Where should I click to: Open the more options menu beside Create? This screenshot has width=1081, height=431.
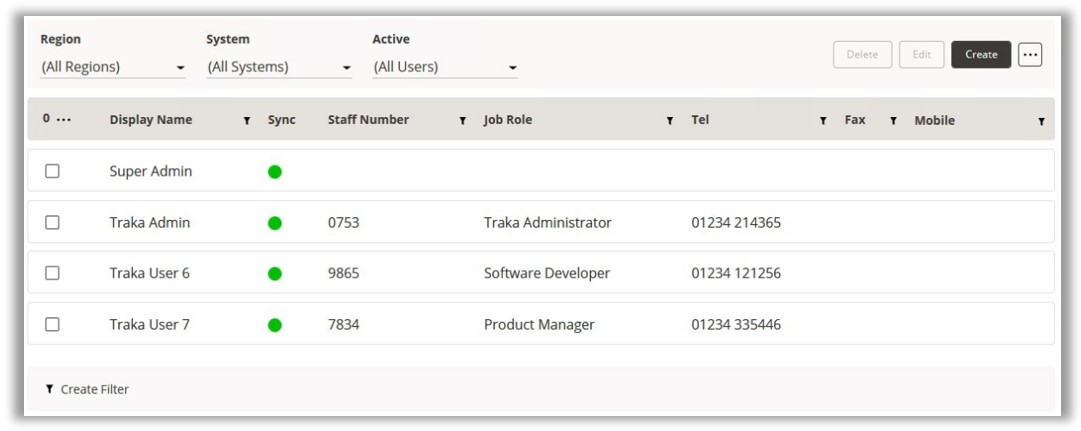1030,55
